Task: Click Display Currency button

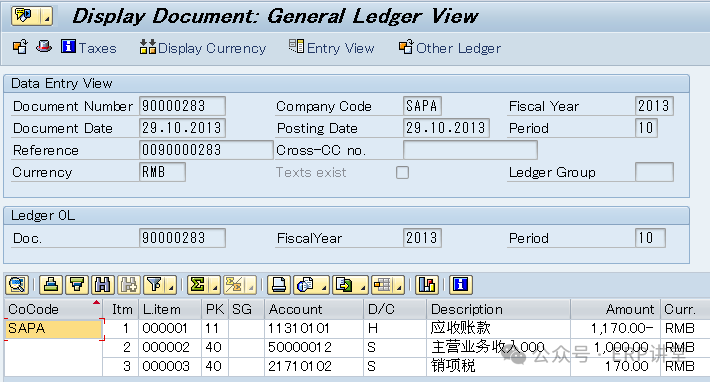Action: pyautogui.click(x=203, y=47)
